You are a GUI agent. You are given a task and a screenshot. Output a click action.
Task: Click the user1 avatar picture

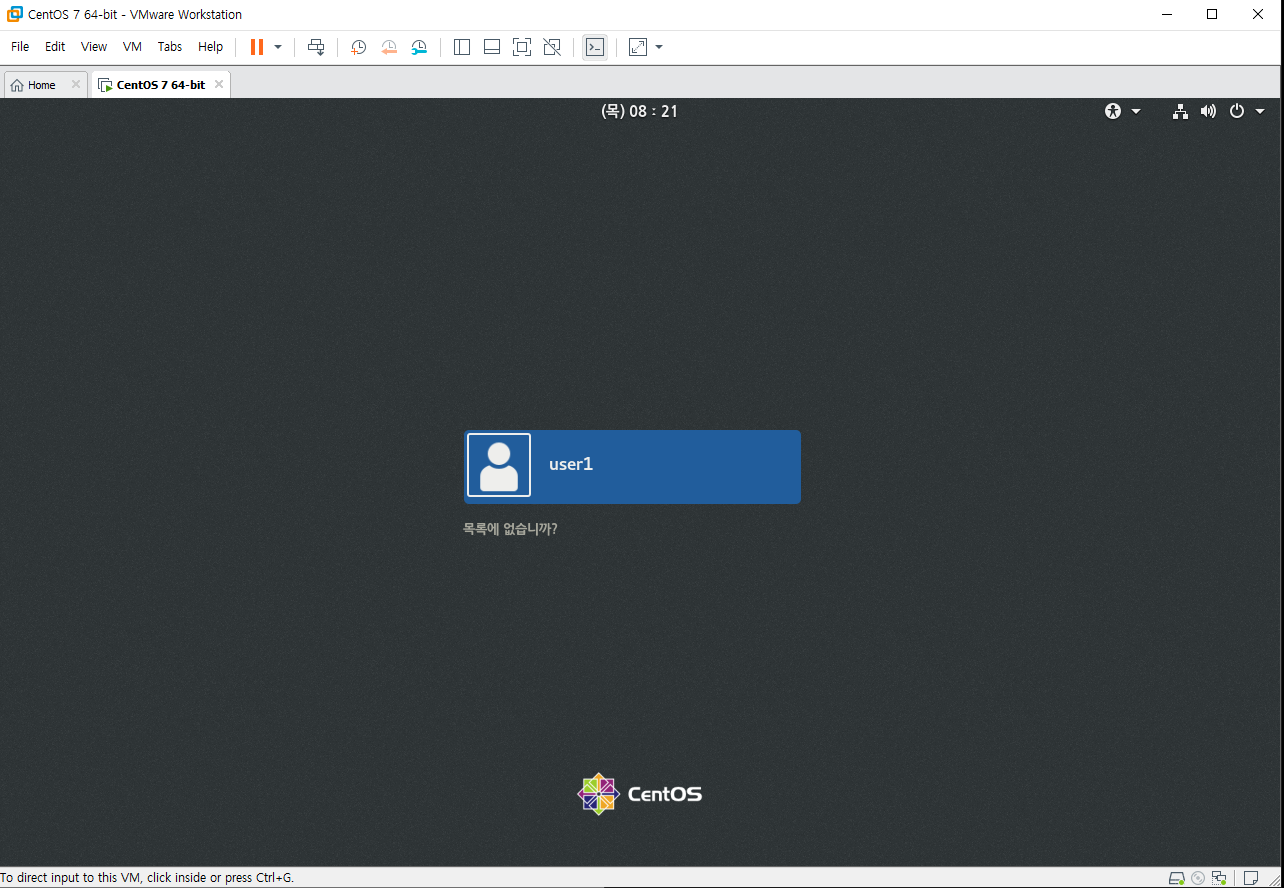tap(499, 465)
